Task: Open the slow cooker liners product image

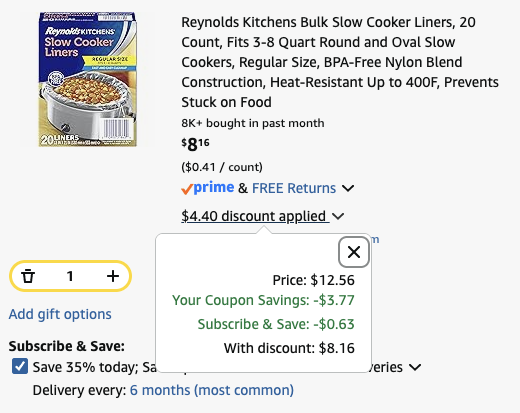Action: pos(87,79)
